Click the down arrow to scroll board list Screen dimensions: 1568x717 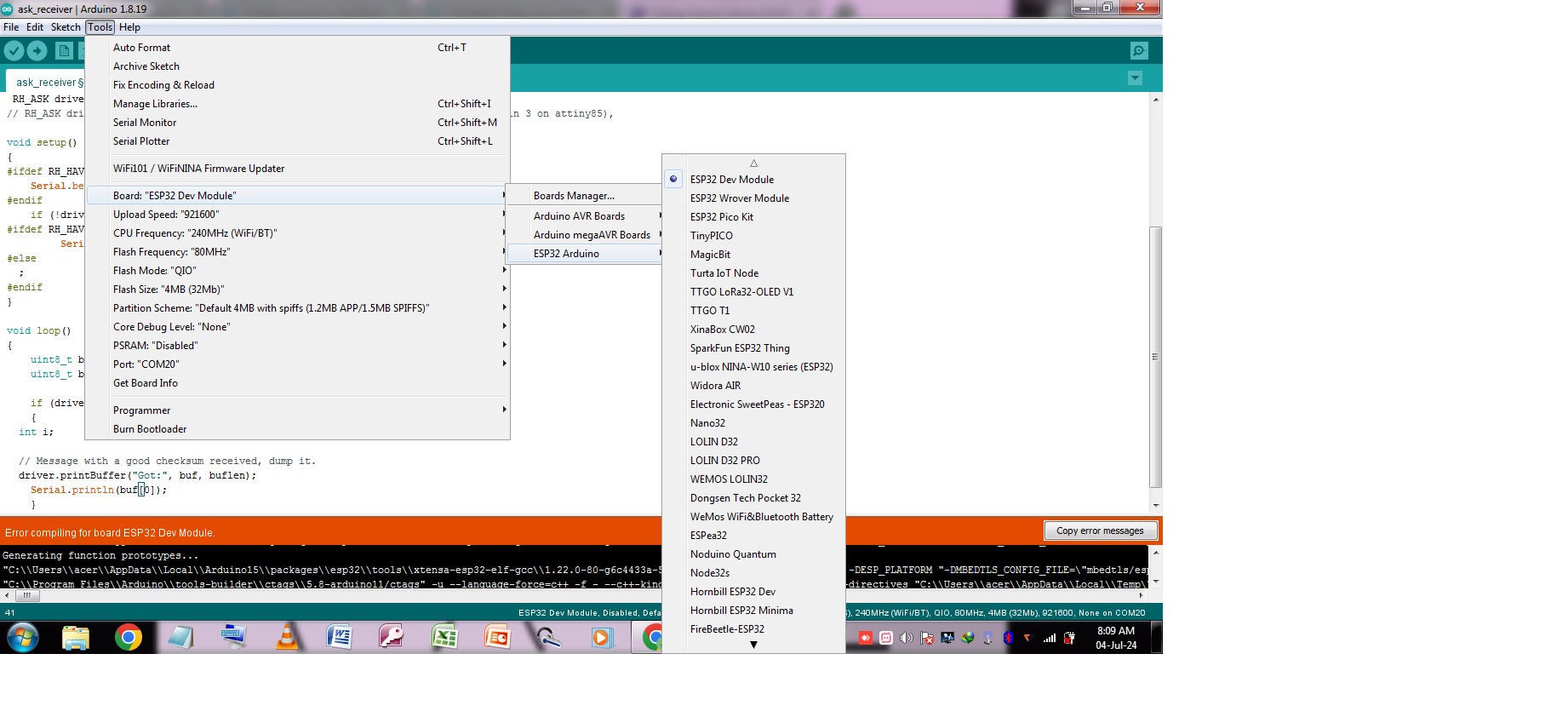pyautogui.click(x=753, y=645)
